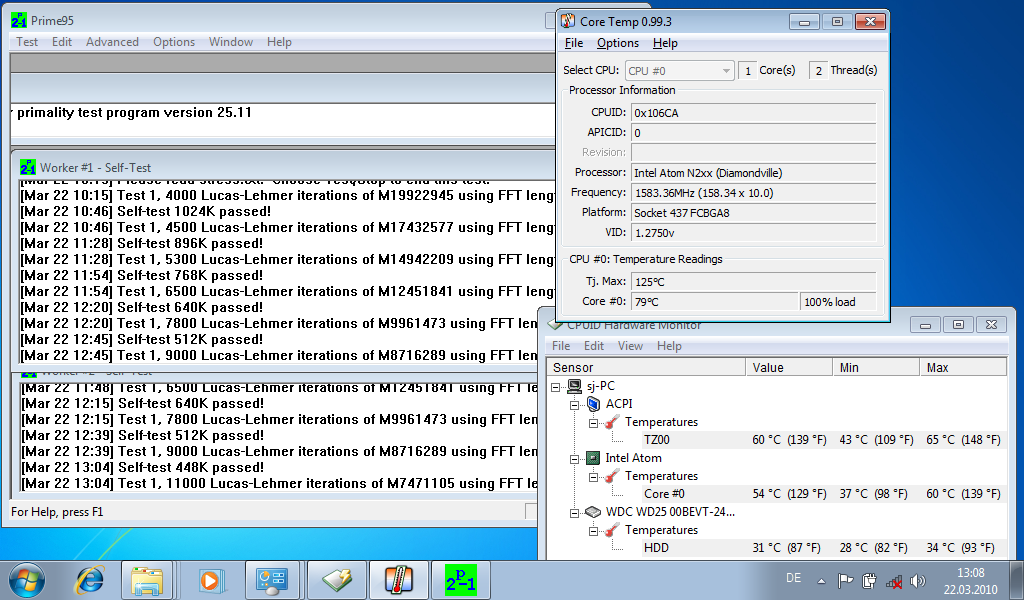Click the Tj. Max value 125°C
The width and height of the screenshot is (1024, 600).
pos(754,282)
